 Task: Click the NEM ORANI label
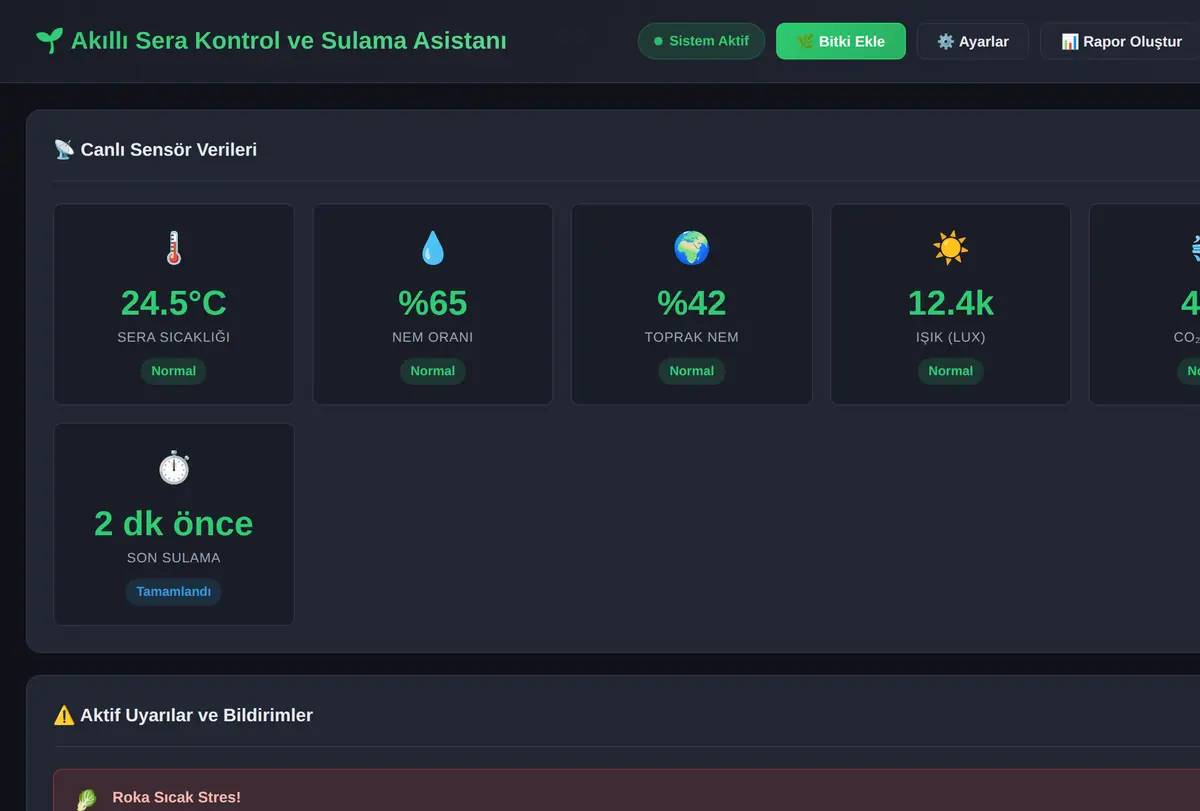(433, 337)
